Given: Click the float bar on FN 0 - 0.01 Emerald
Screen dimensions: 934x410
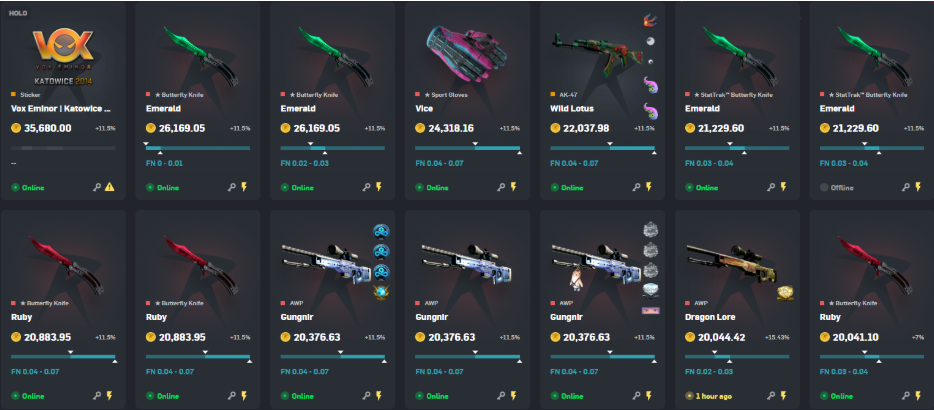Looking at the screenshot, I should (198, 148).
